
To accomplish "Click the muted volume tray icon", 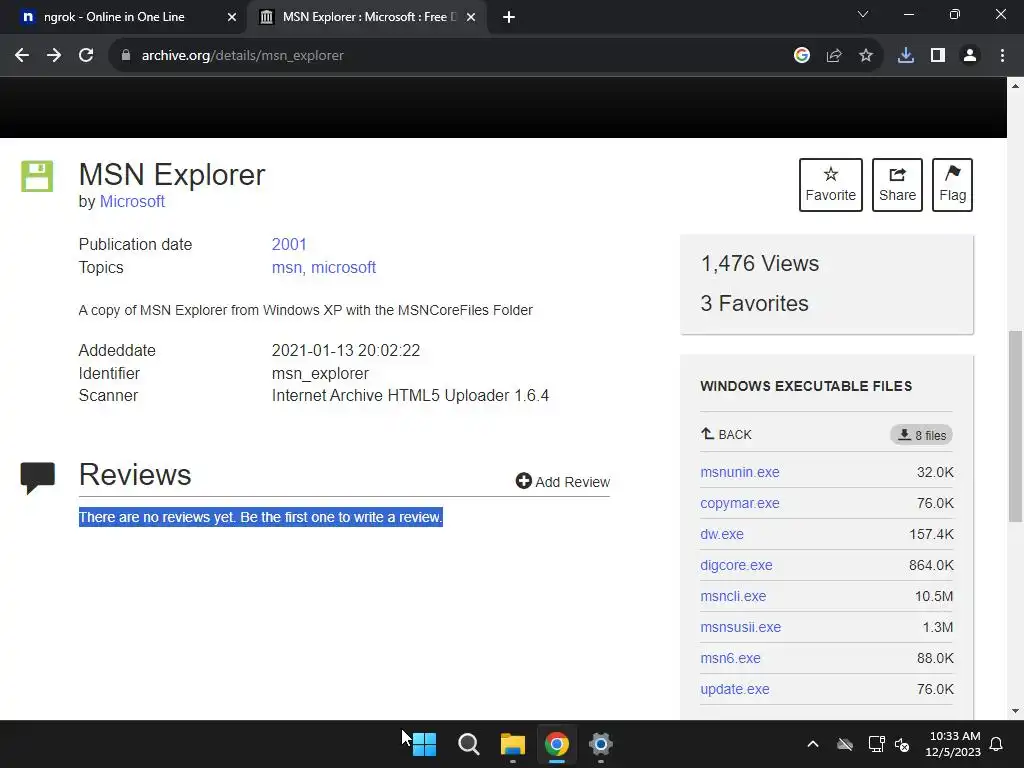I will pos(902,744).
